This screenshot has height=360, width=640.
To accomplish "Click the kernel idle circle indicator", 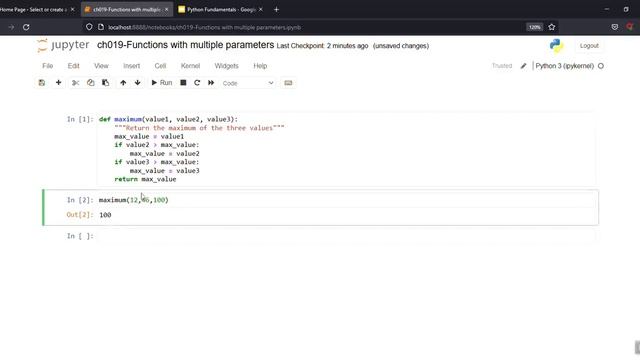I will click(601, 66).
